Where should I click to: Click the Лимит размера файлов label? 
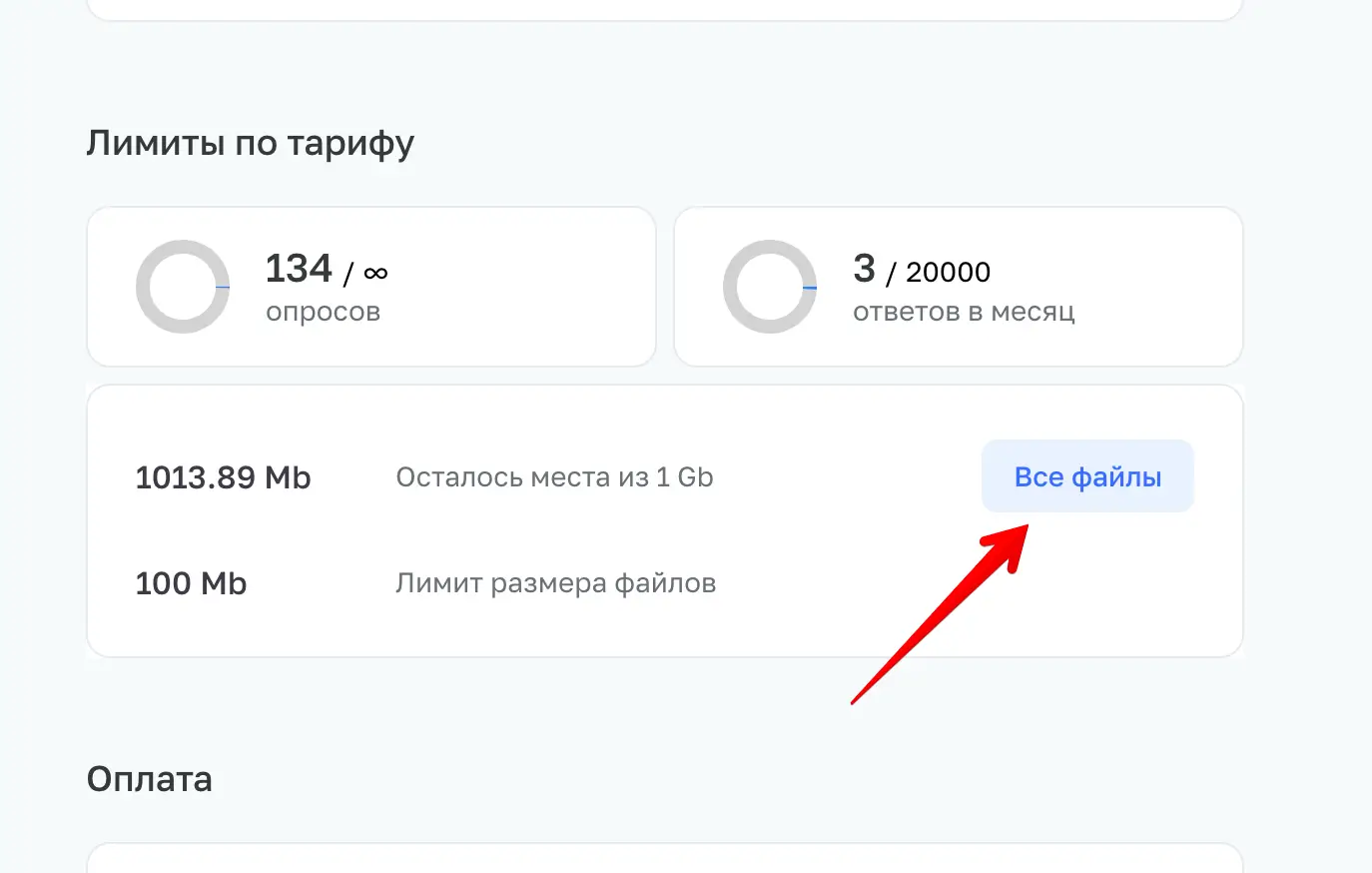555,583
